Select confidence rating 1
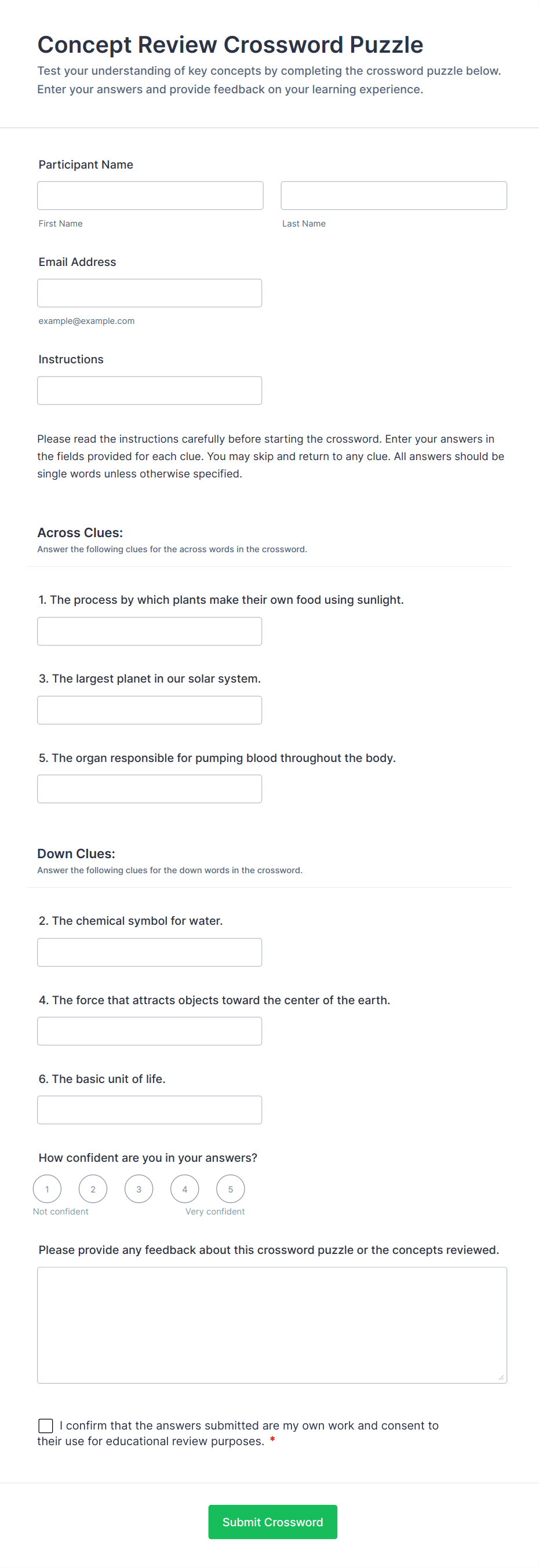 click(x=47, y=1189)
